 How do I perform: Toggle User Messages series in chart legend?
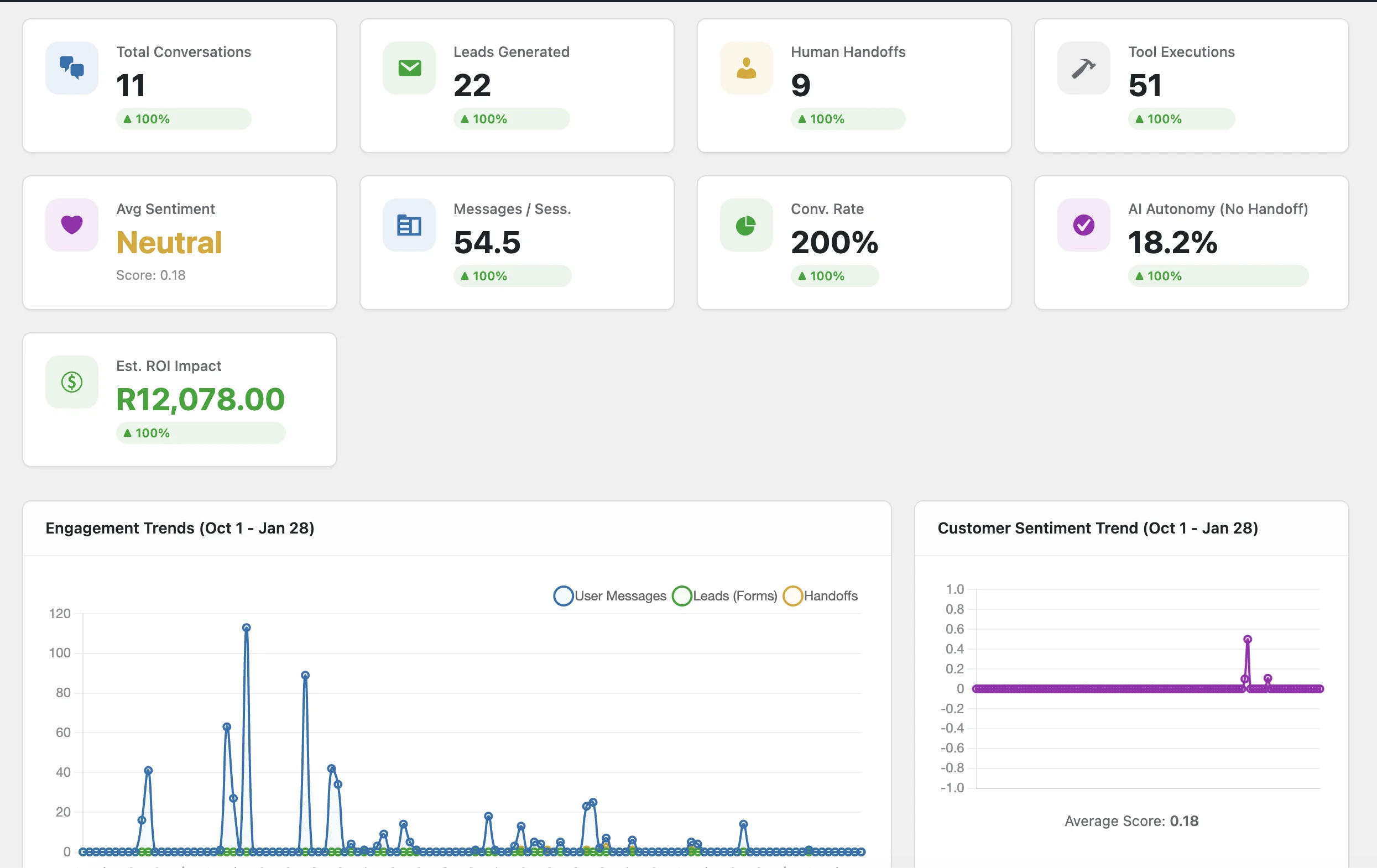coord(609,596)
